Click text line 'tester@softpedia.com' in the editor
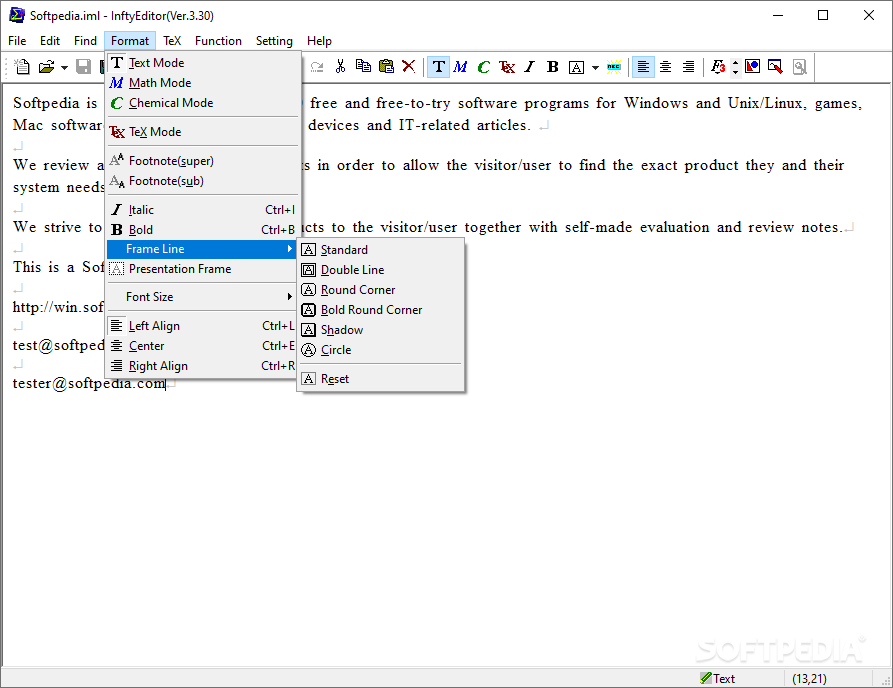The image size is (893, 688). [89, 383]
